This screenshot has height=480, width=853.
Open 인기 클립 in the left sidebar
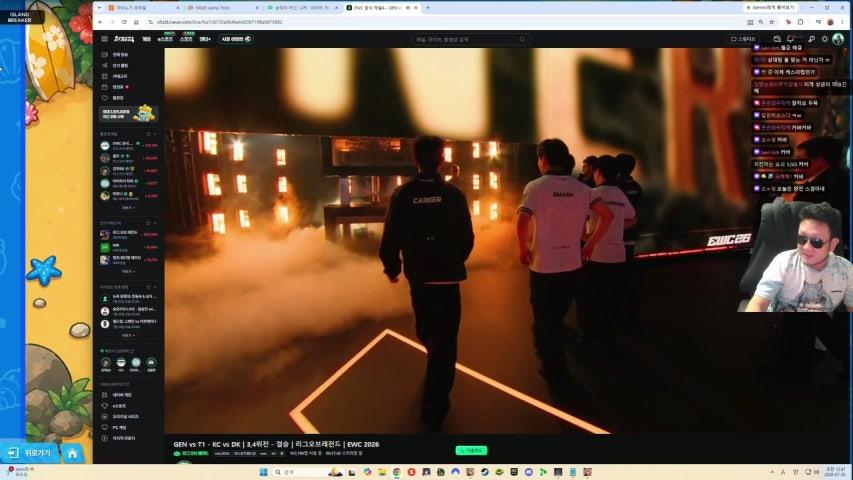tap(115, 66)
